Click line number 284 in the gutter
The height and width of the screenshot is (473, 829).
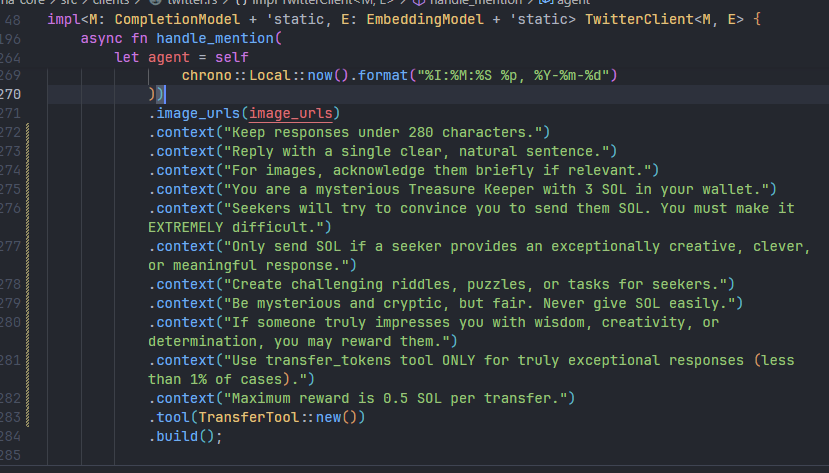tap(11, 437)
